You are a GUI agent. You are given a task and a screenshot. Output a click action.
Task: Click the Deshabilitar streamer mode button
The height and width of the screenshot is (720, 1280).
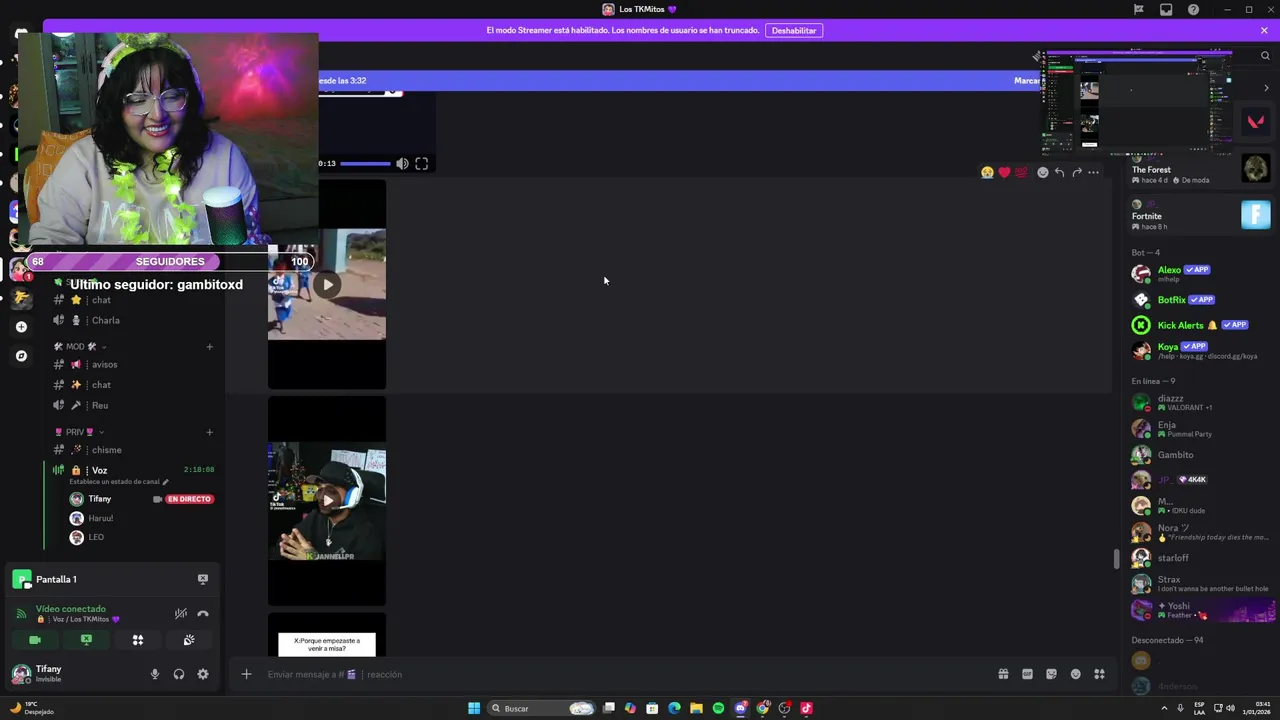[x=794, y=31]
